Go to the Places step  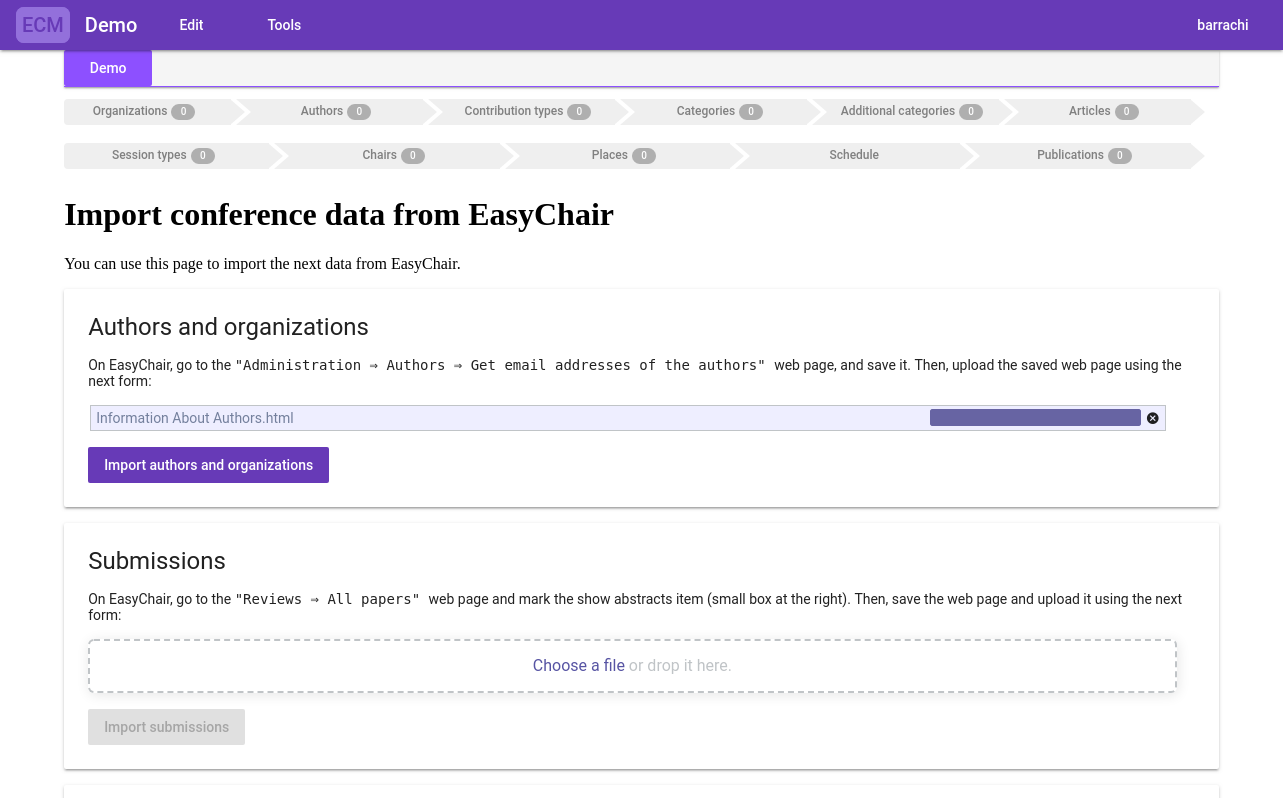tap(624, 155)
